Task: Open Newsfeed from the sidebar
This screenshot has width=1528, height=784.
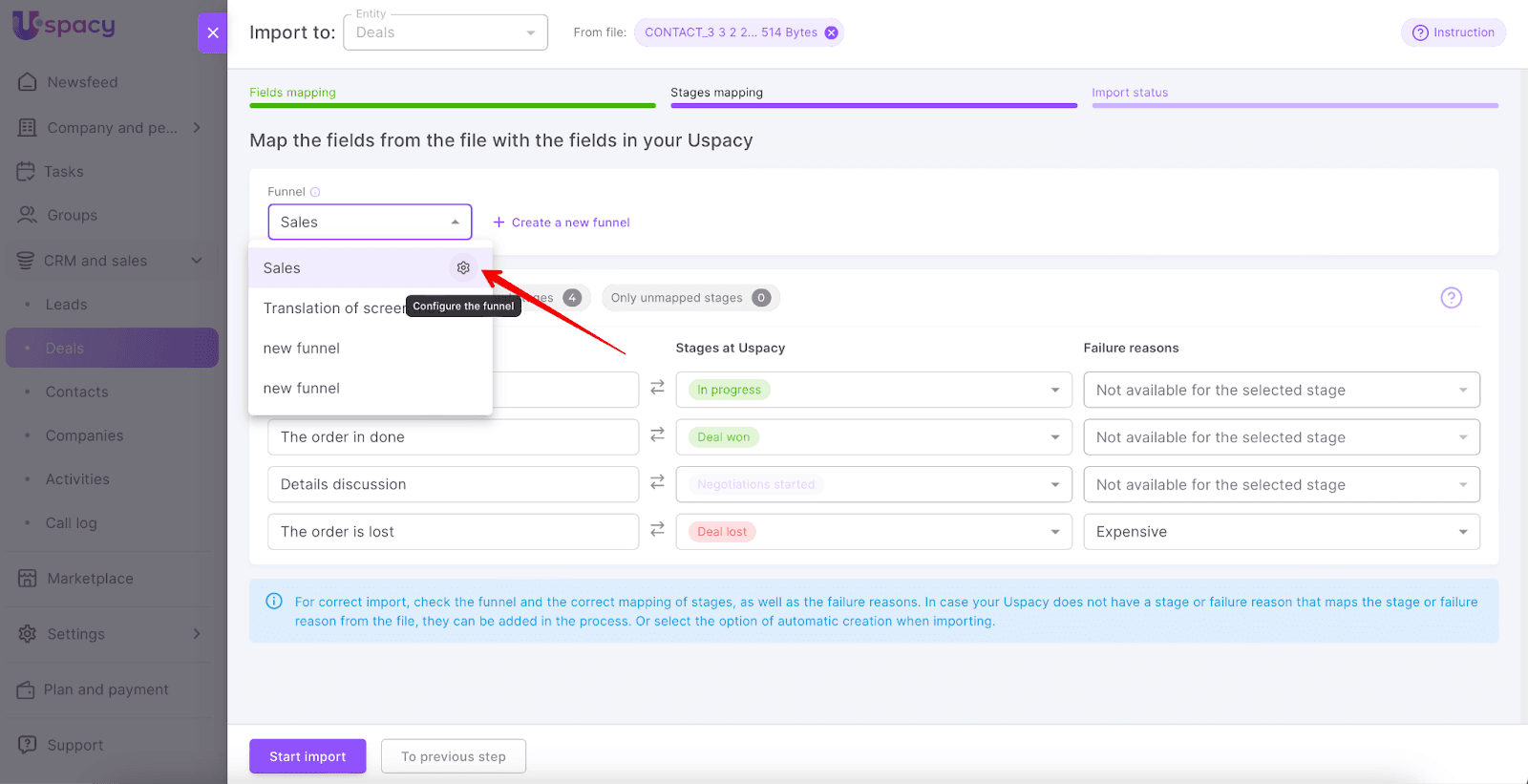Action: (x=82, y=82)
